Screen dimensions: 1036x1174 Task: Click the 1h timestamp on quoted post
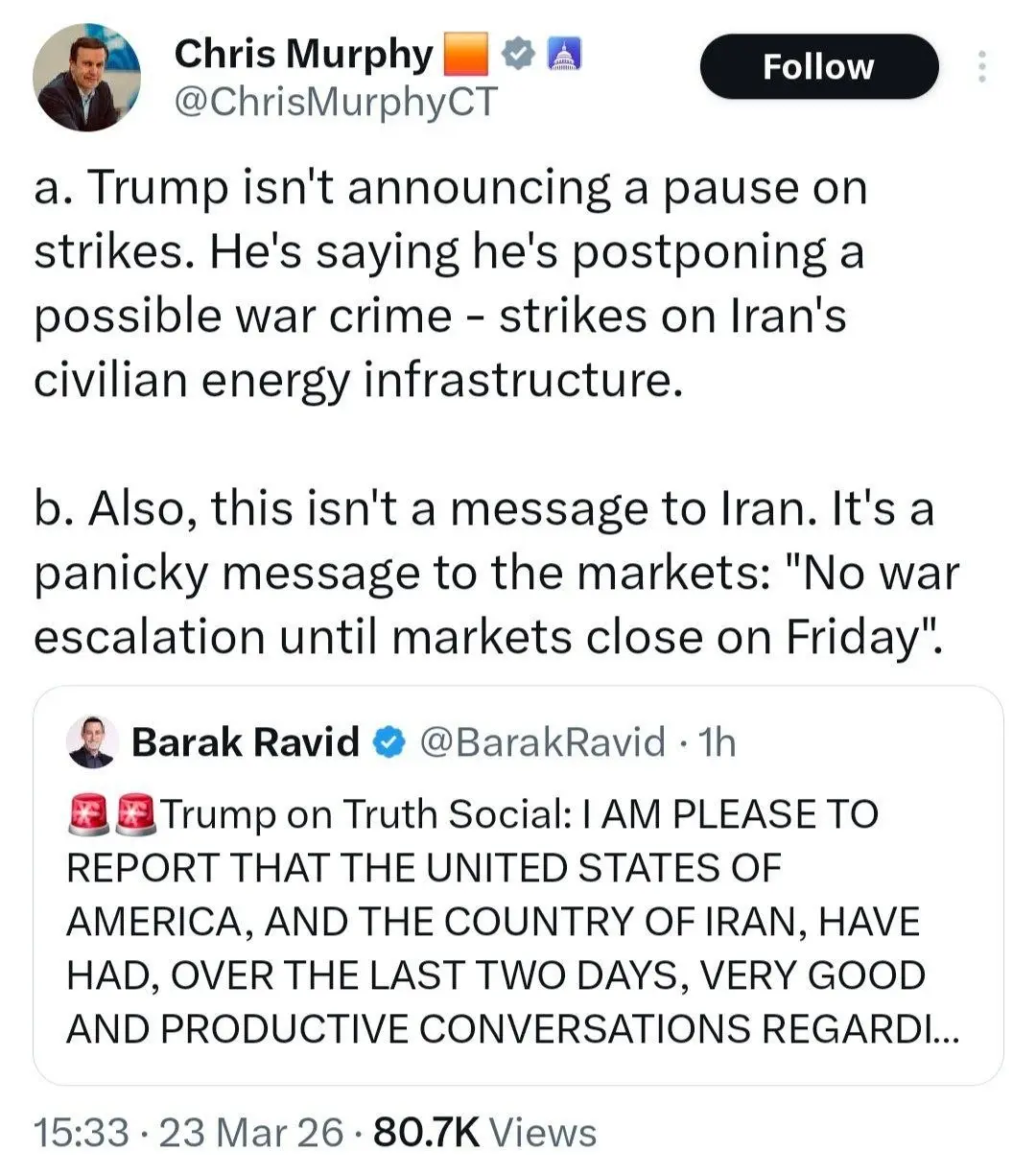[x=718, y=742]
